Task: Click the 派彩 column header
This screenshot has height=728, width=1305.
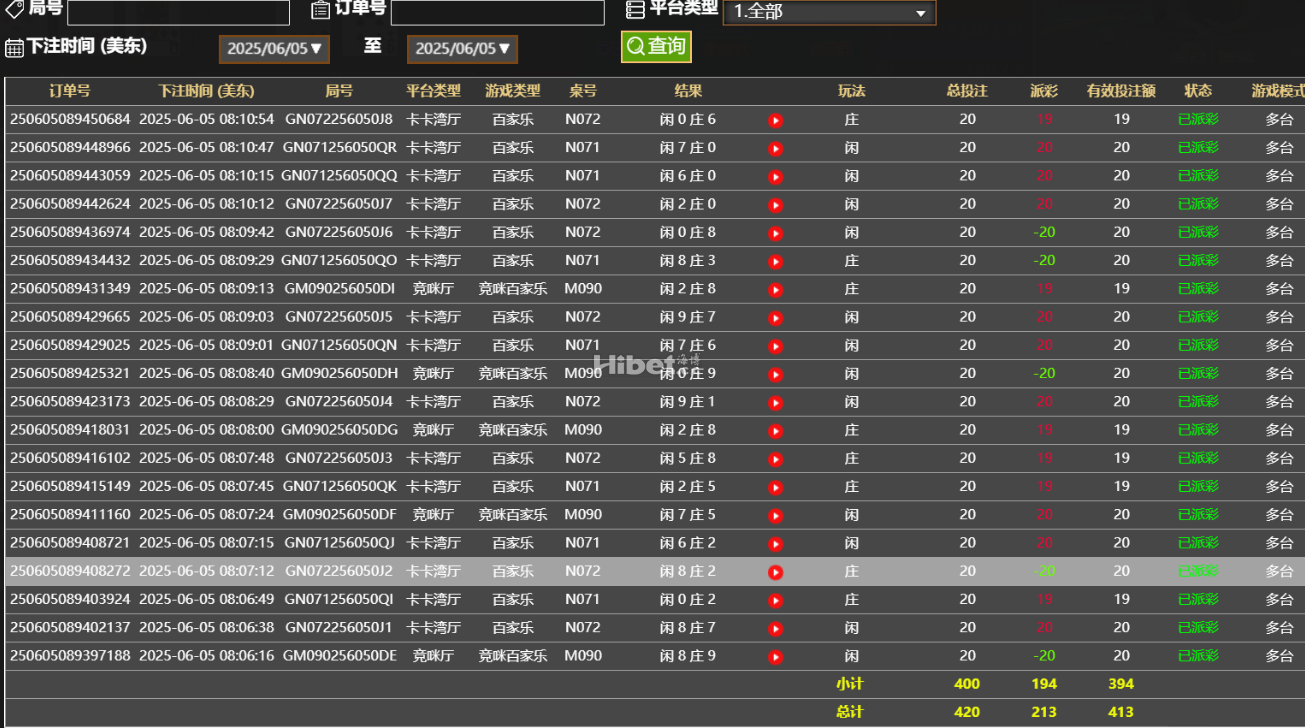Action: pyautogui.click(x=1043, y=91)
